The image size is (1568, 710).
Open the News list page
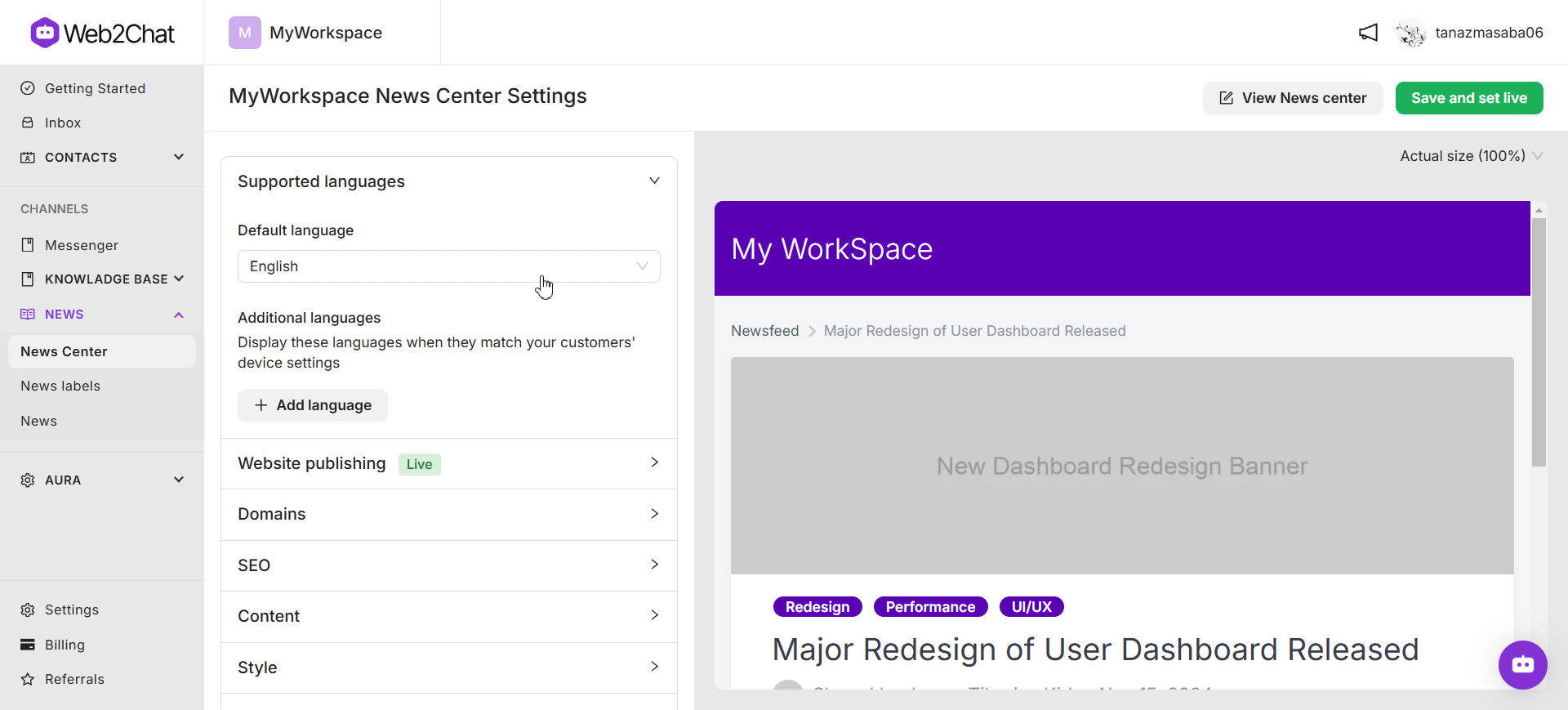click(38, 421)
